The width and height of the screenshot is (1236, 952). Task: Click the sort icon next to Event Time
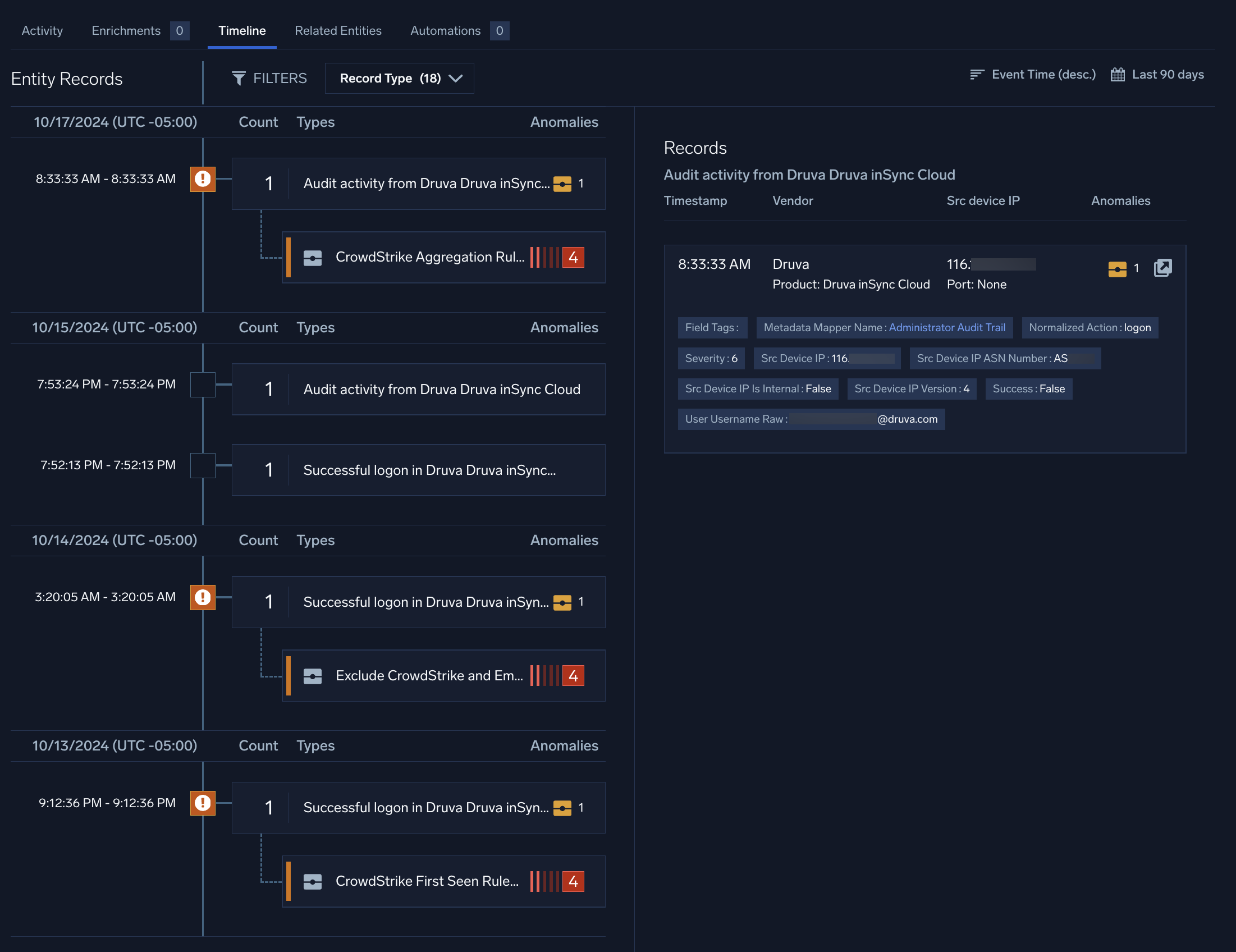click(x=977, y=74)
